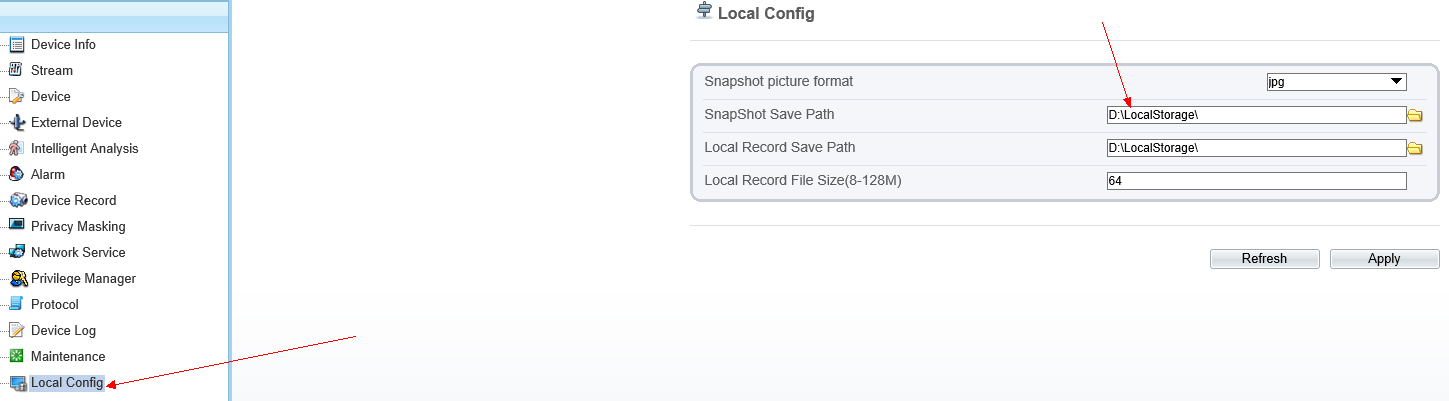Viewport: 1449px width, 401px height.
Task: Select Network Service in the sidebar
Action: 78,252
